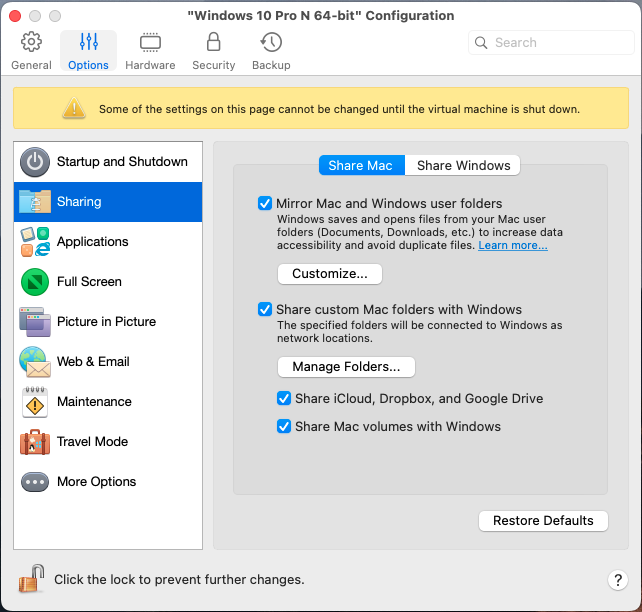642x612 pixels.
Task: Select the Full Screen label in the sidebar
Action: pyautogui.click(x=89, y=282)
